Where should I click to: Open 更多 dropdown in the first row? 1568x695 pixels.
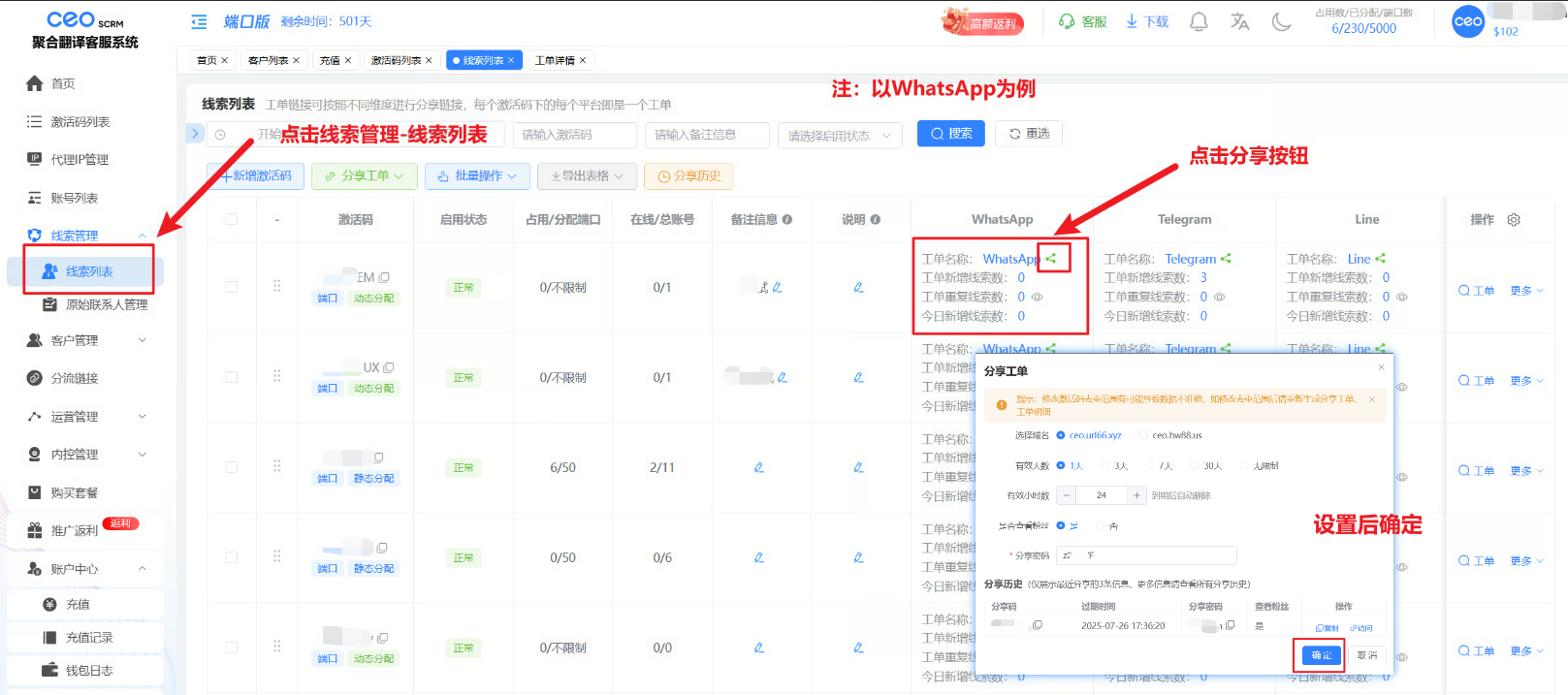pyautogui.click(x=1527, y=291)
